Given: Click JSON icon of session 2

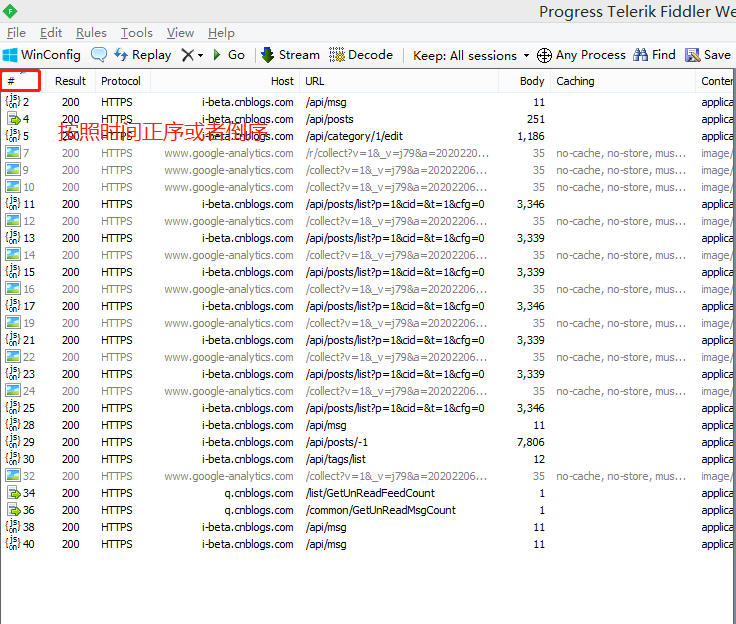Looking at the screenshot, I should click(x=13, y=101).
